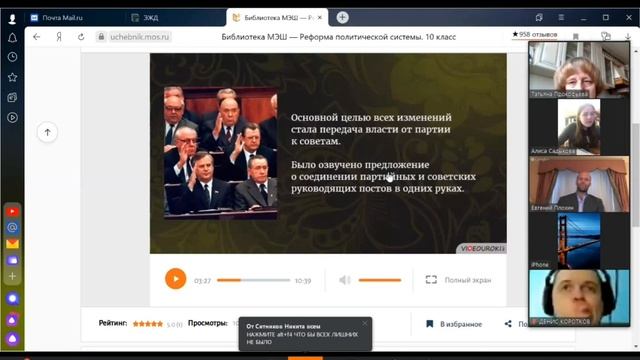Image resolution: width=640 pixels, height=360 pixels.
Task: Open bookmarks star in sidebar
Action: pyautogui.click(x=12, y=77)
